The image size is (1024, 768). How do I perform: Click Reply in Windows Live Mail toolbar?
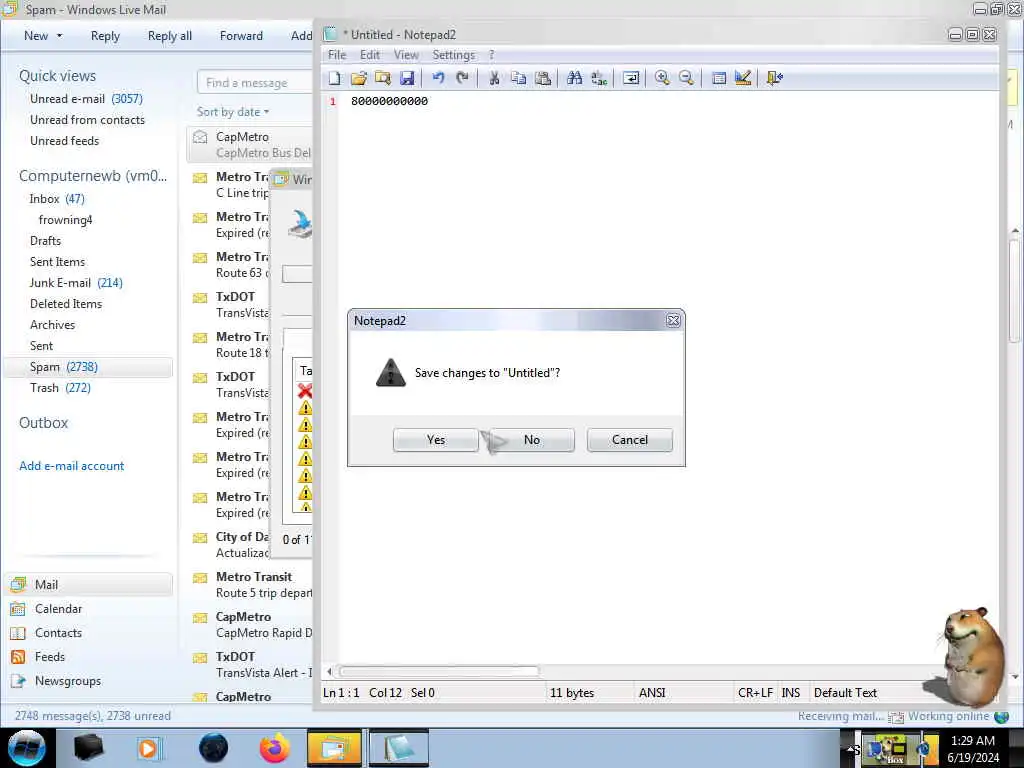click(x=105, y=36)
